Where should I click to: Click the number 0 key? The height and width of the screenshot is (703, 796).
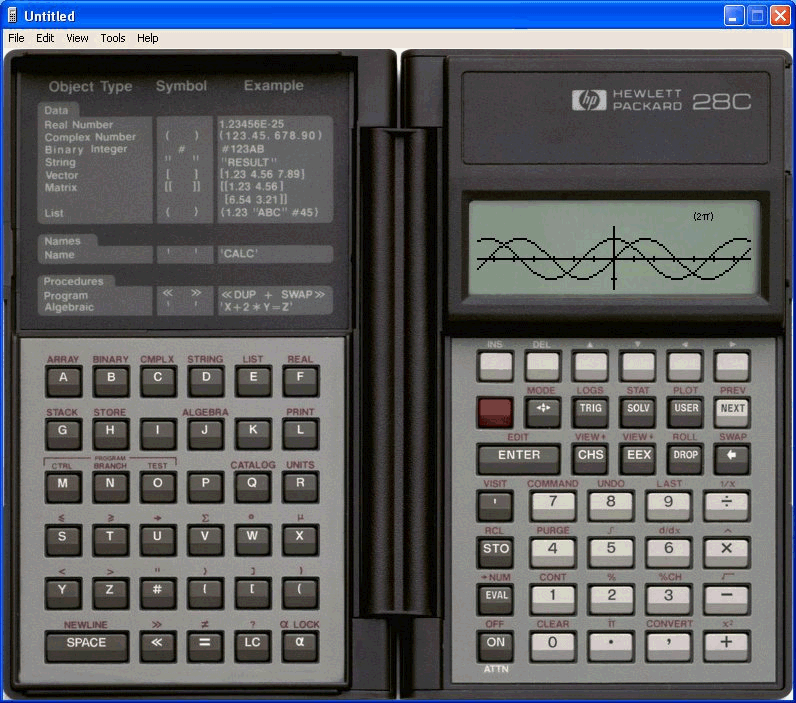coord(553,646)
